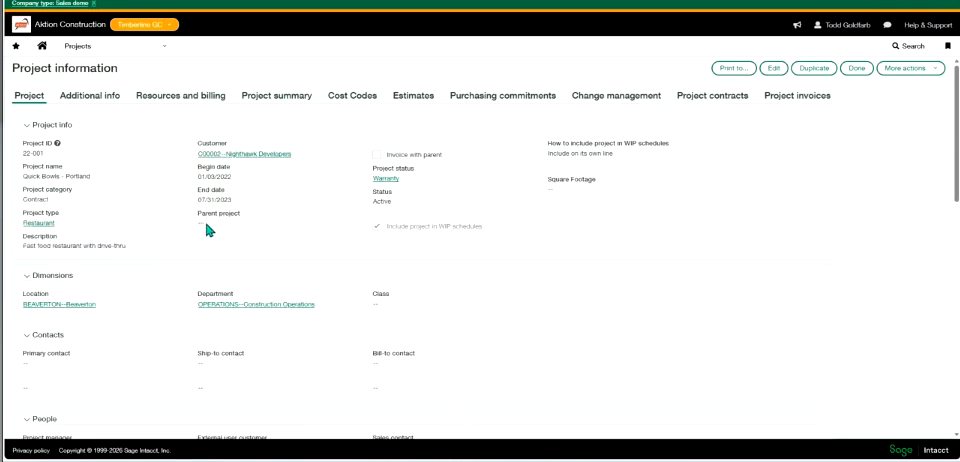Open the favorites star icon

click(16, 46)
